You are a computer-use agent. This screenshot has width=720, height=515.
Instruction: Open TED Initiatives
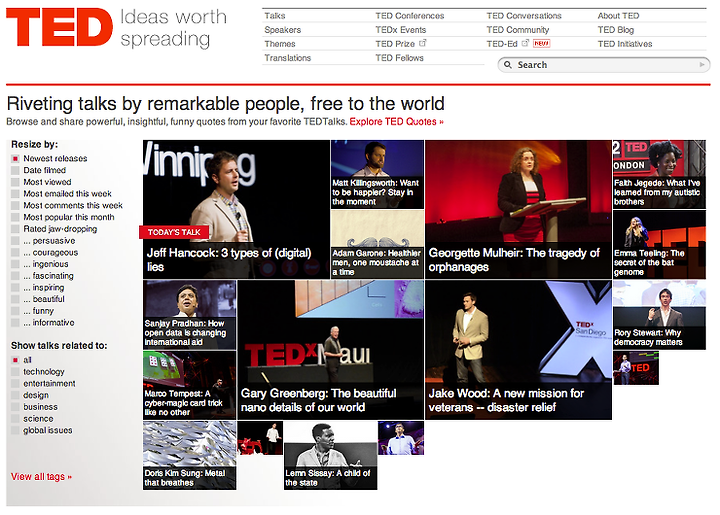pyautogui.click(x=624, y=44)
